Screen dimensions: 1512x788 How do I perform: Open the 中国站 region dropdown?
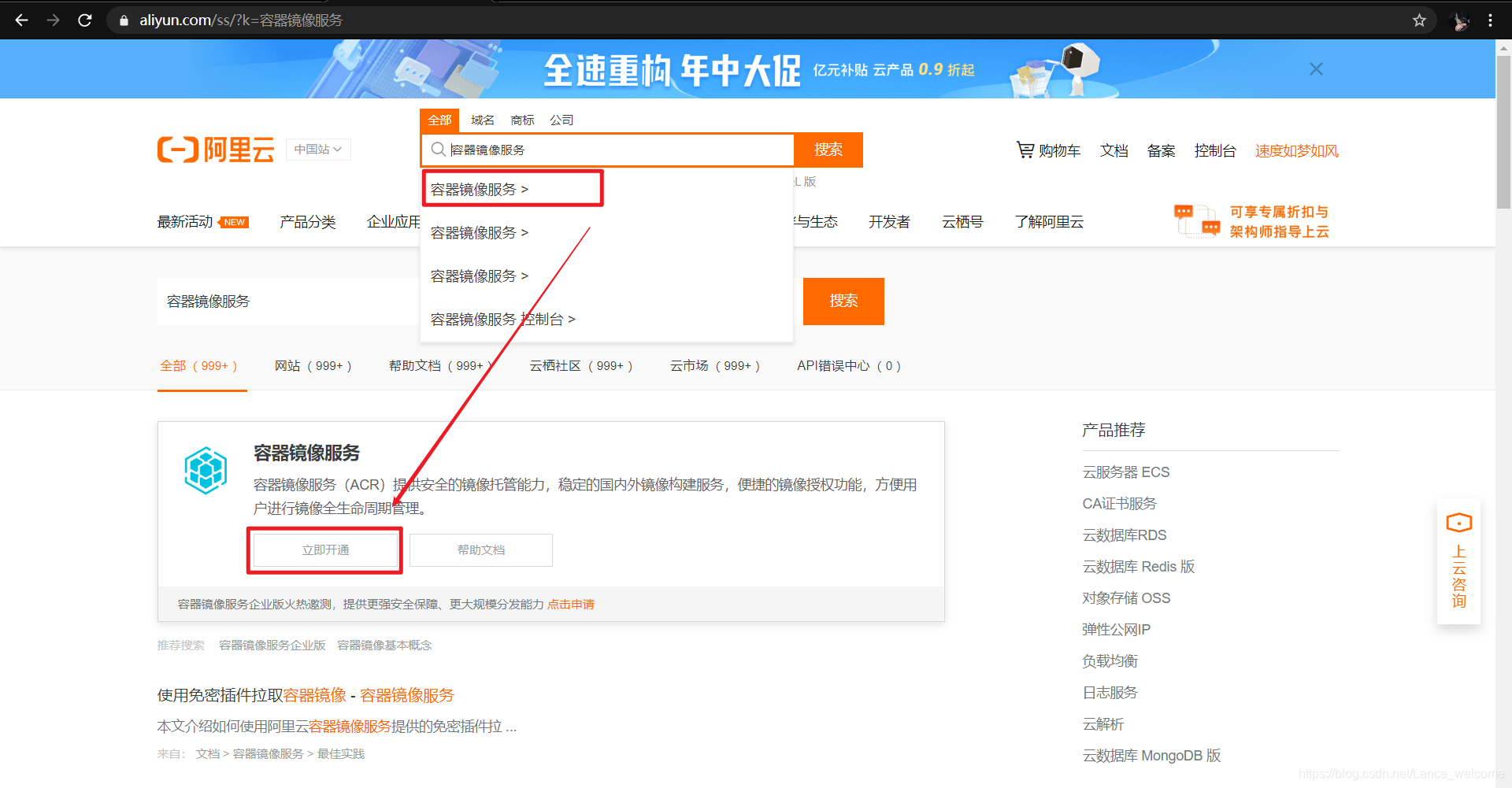317,150
